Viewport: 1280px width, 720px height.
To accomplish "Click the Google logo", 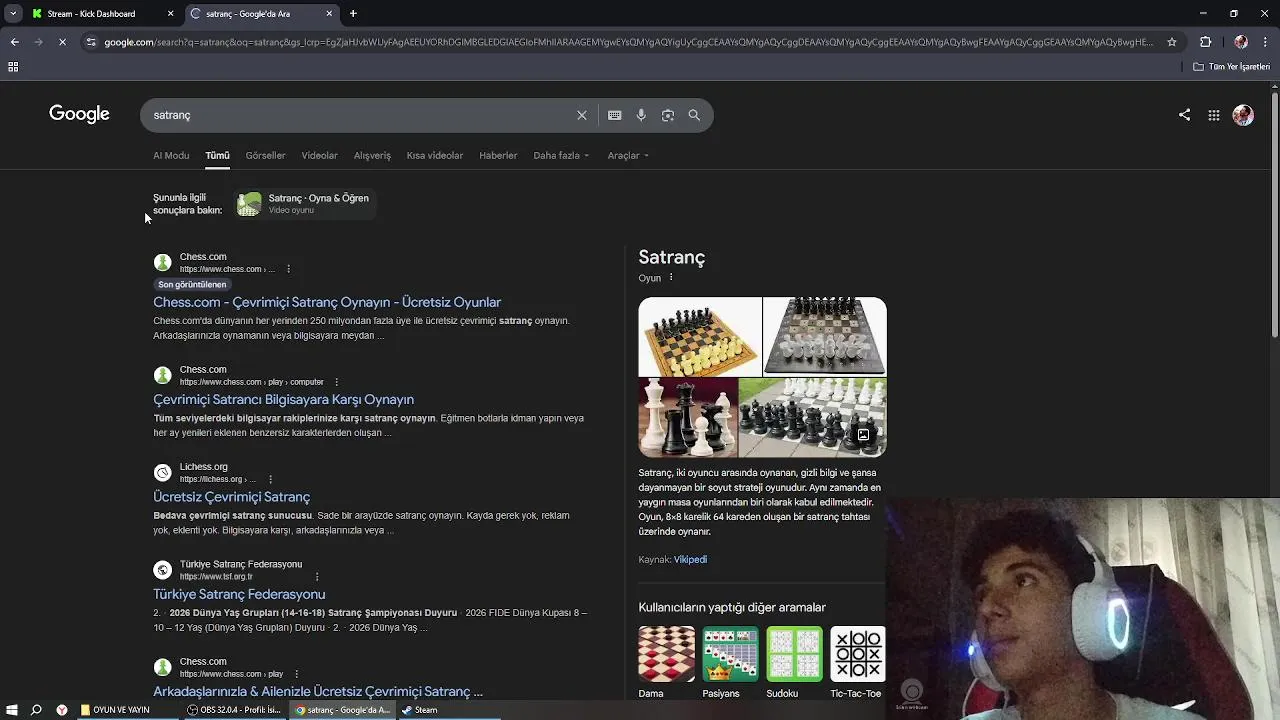I will [x=79, y=114].
